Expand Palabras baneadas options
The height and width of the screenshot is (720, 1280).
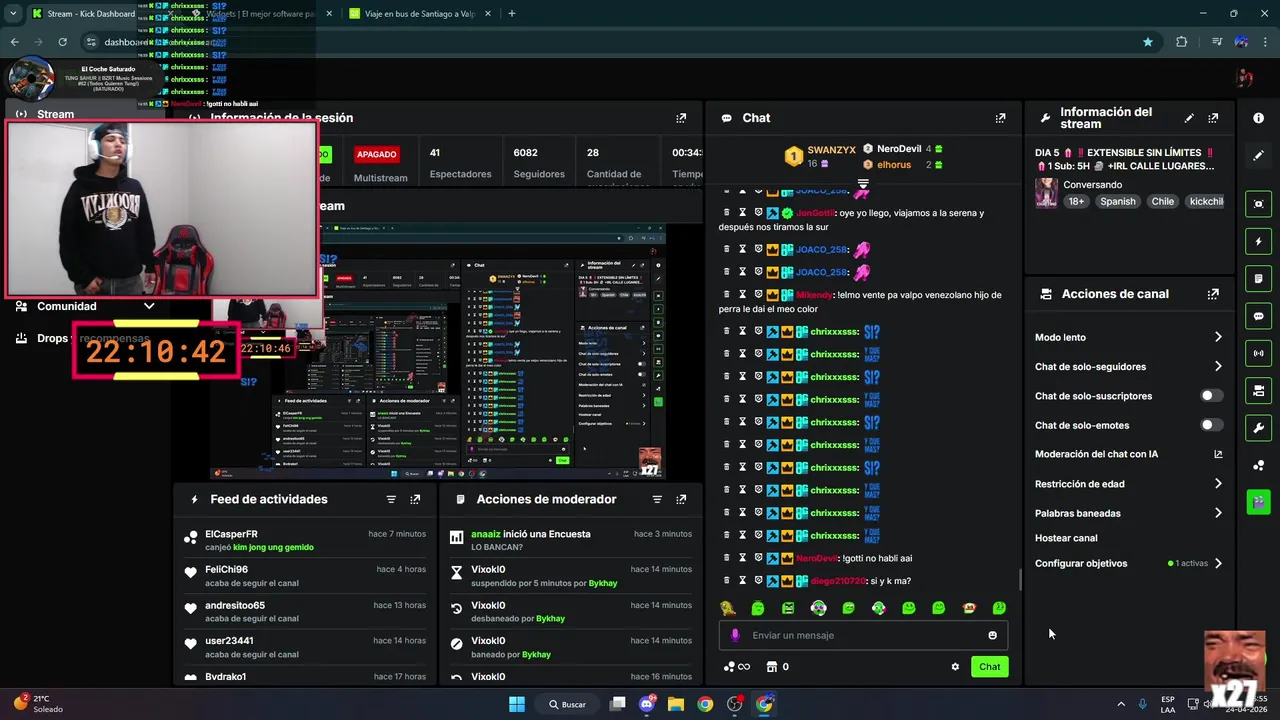[1218, 513]
